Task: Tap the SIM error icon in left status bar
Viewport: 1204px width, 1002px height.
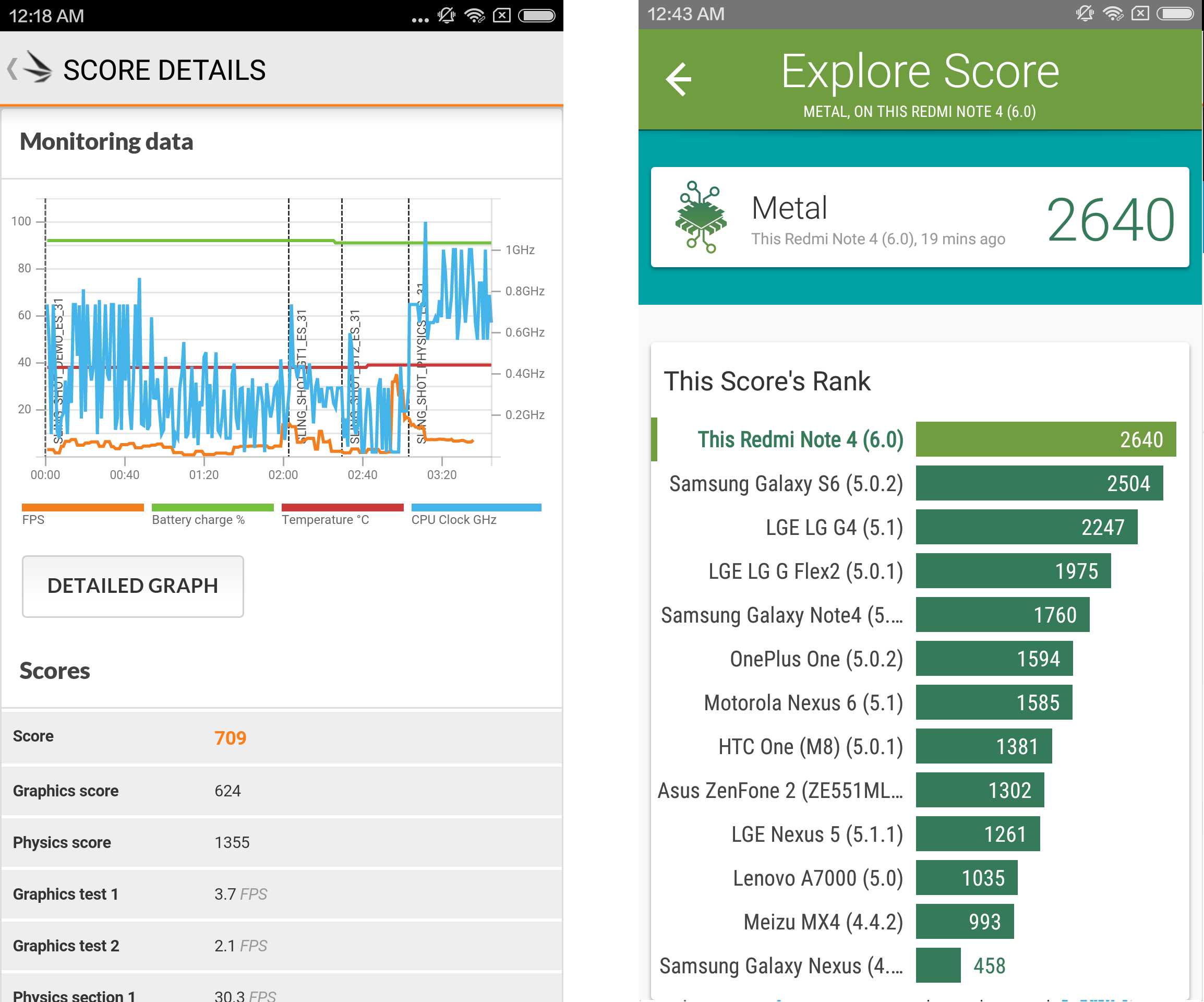Action: [502, 16]
